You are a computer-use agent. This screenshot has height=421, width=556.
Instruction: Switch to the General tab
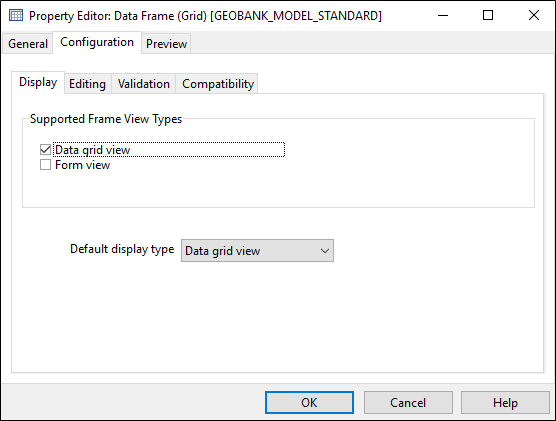[x=28, y=44]
